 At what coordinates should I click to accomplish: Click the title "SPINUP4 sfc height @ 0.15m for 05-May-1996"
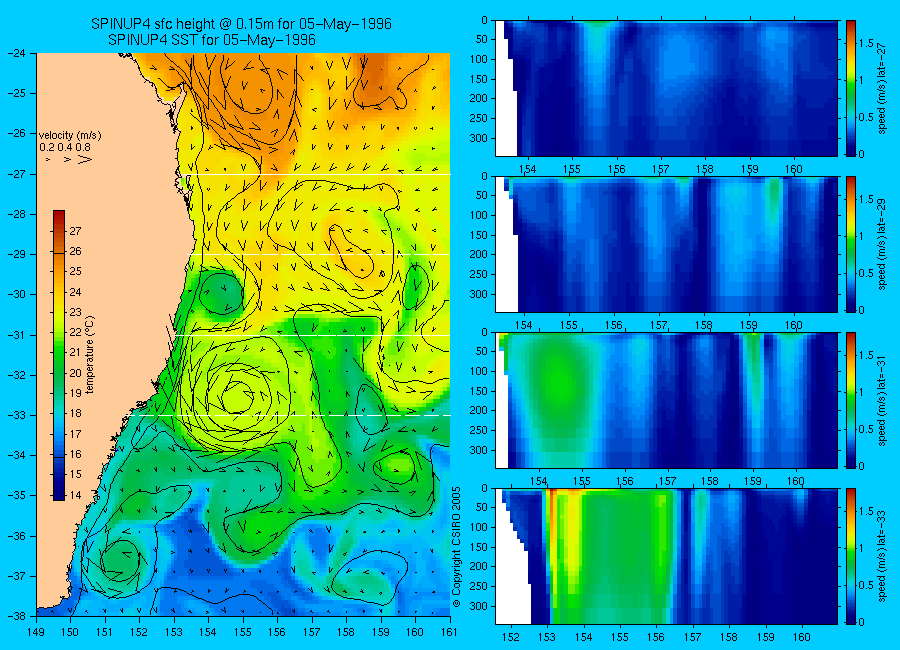[241, 24]
